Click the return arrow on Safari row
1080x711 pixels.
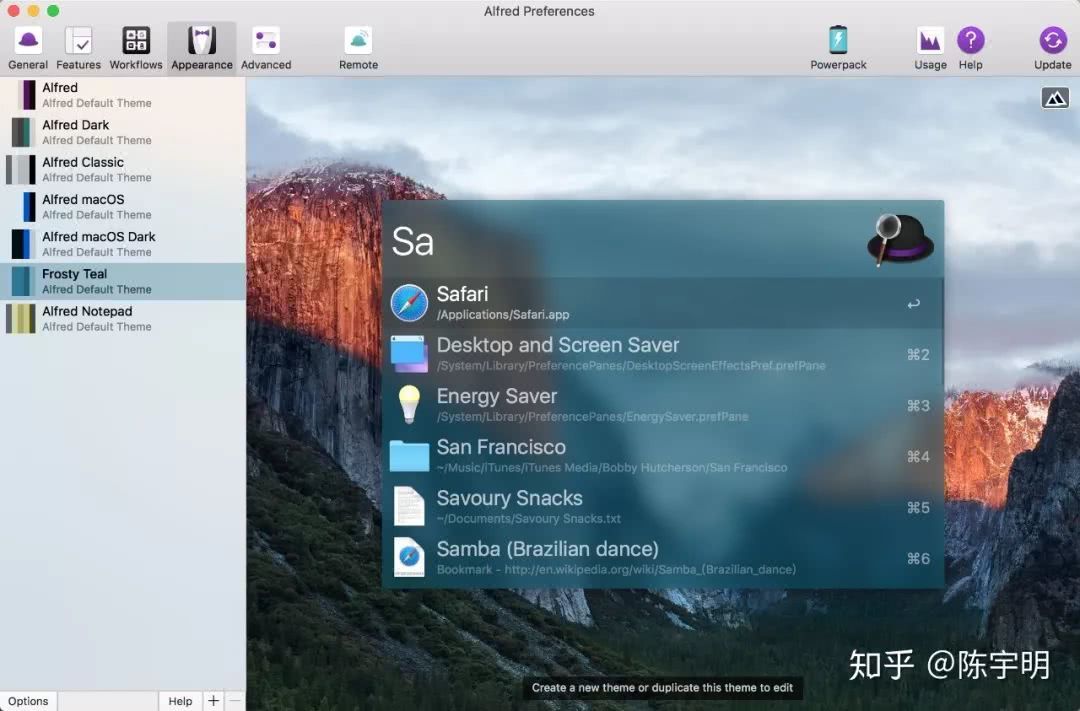click(x=913, y=304)
